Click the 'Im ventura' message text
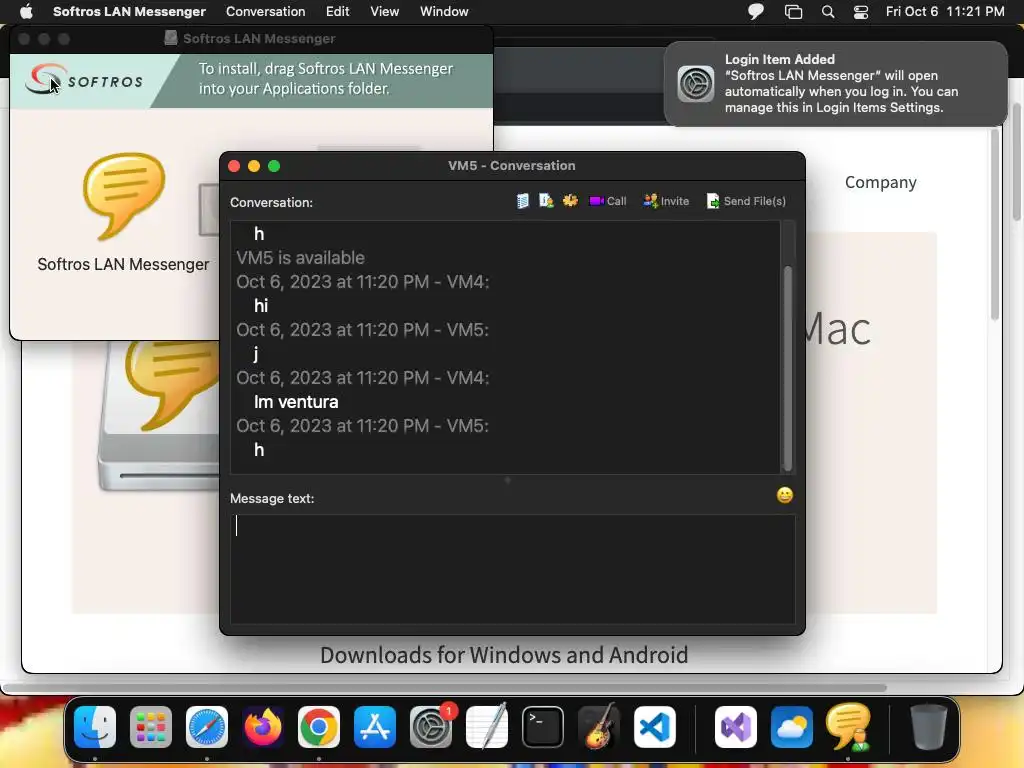This screenshot has width=1024, height=768. coord(296,402)
